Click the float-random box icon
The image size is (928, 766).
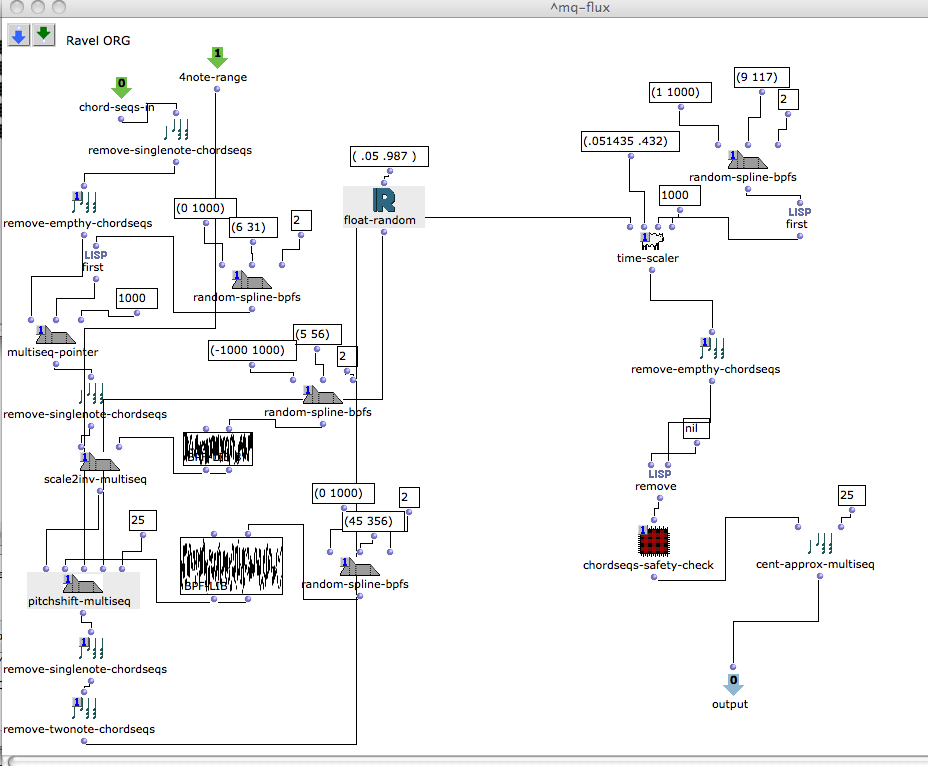tap(384, 198)
